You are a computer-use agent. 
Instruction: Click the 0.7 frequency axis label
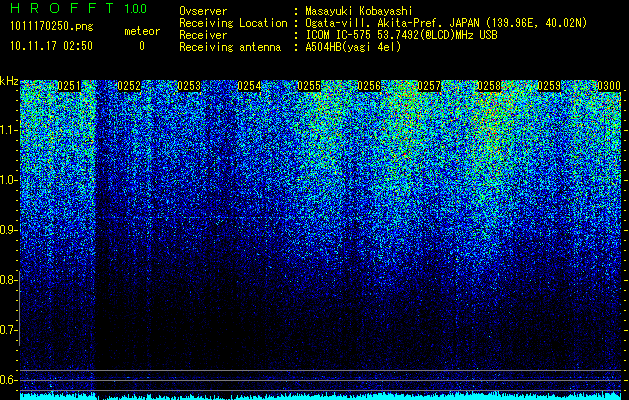(x=8, y=330)
